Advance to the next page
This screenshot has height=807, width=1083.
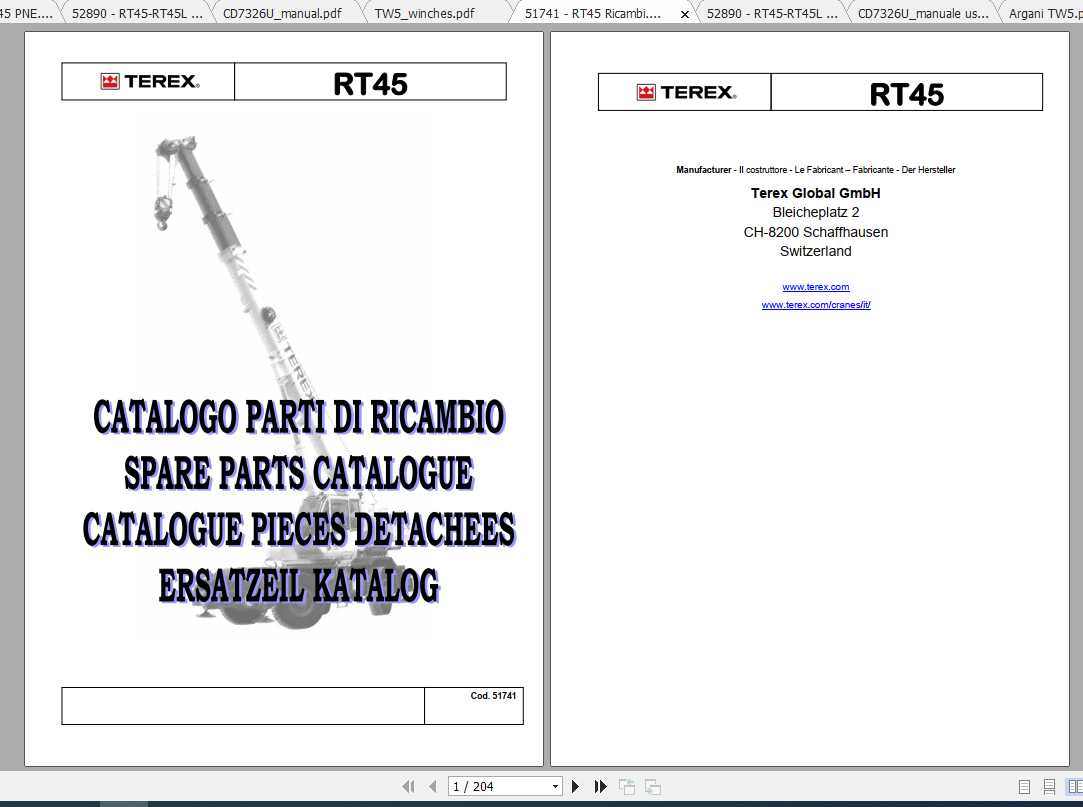[x=576, y=787]
